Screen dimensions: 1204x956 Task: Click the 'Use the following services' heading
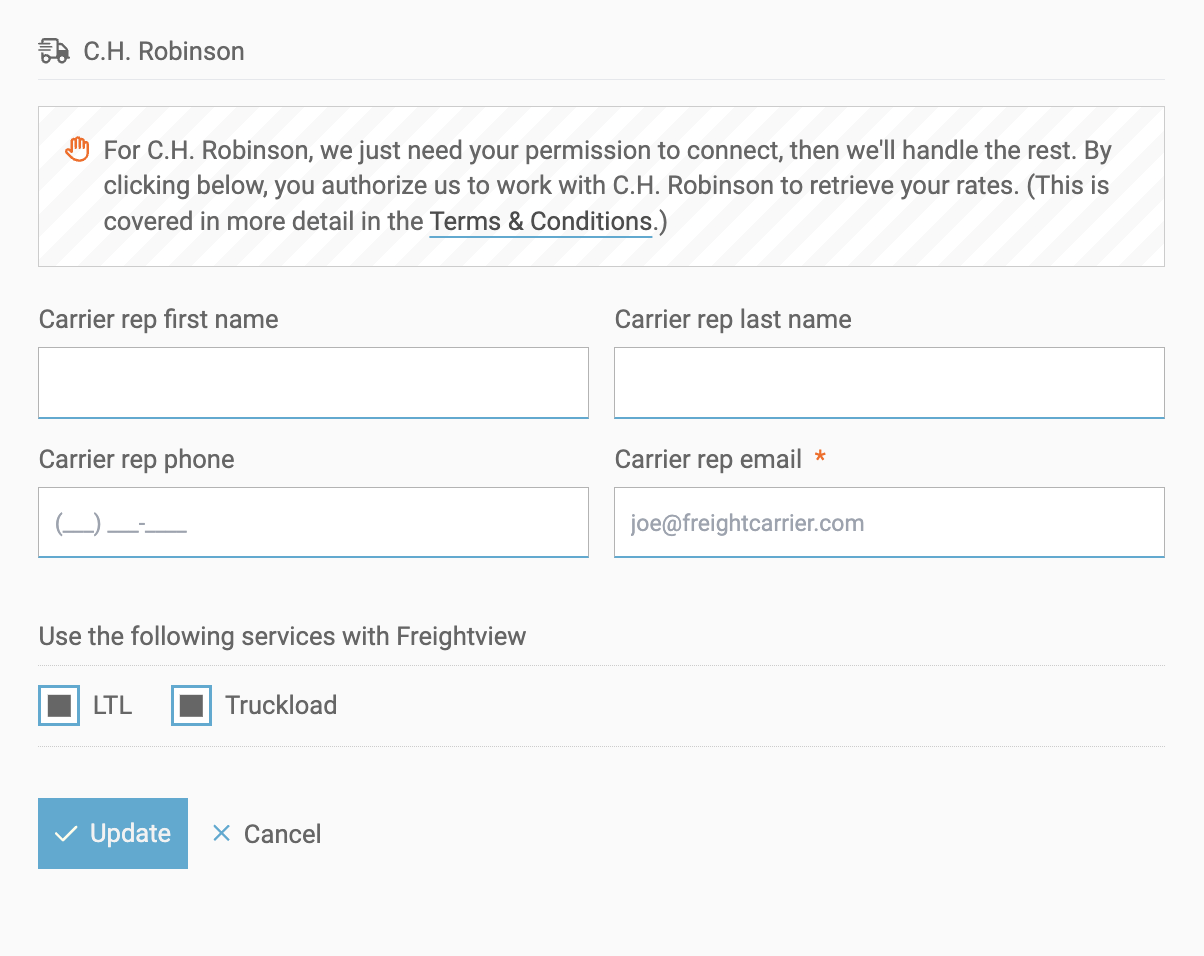point(282,636)
